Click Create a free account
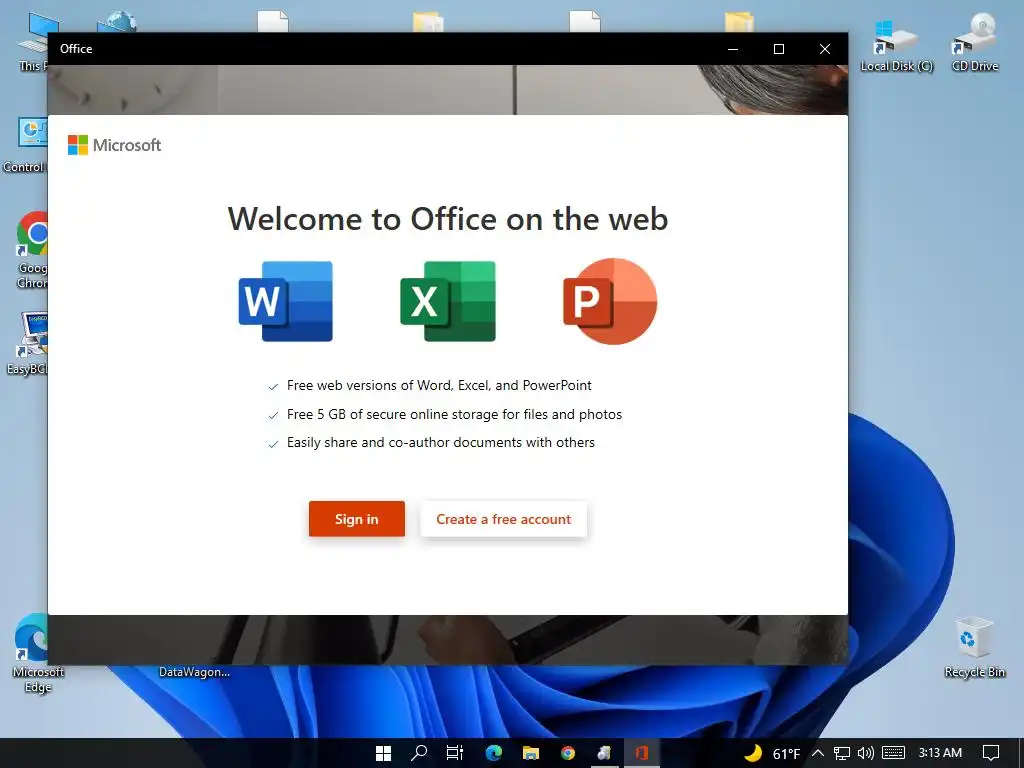1024x768 pixels. [x=504, y=519]
